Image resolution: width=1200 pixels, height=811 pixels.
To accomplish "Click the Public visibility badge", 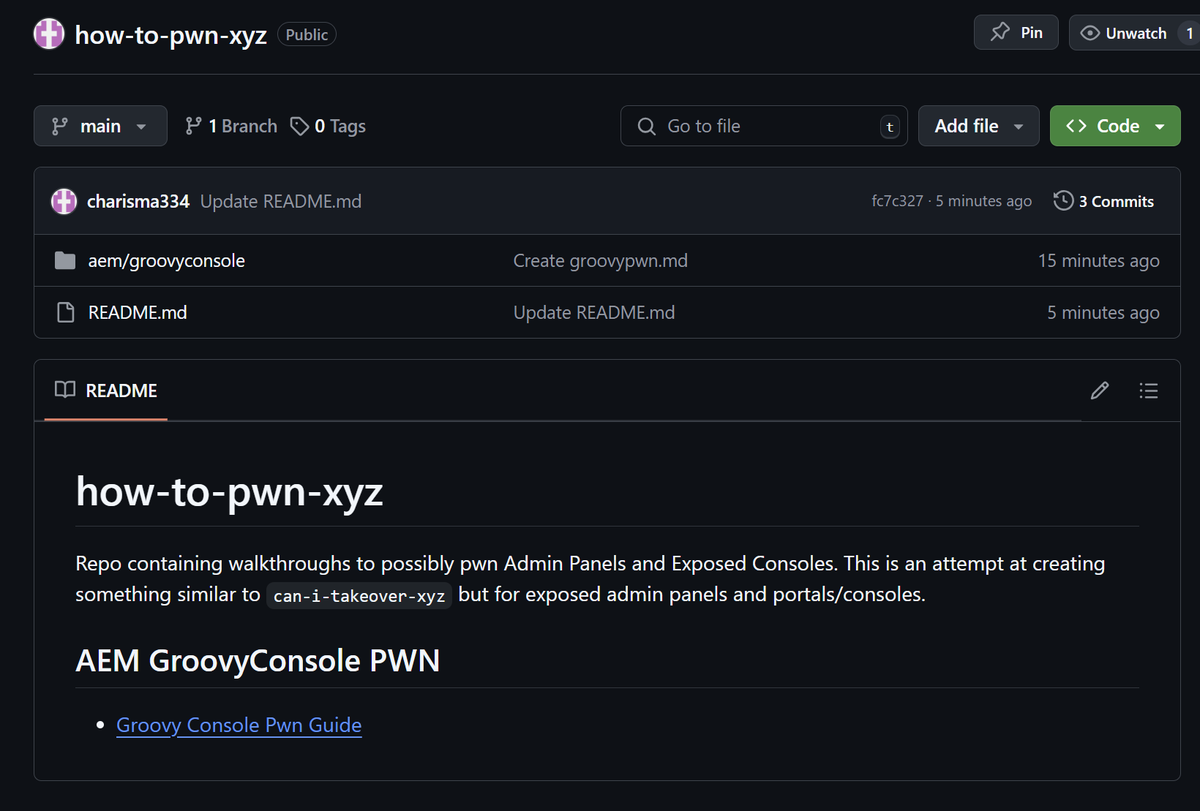I will [x=306, y=34].
